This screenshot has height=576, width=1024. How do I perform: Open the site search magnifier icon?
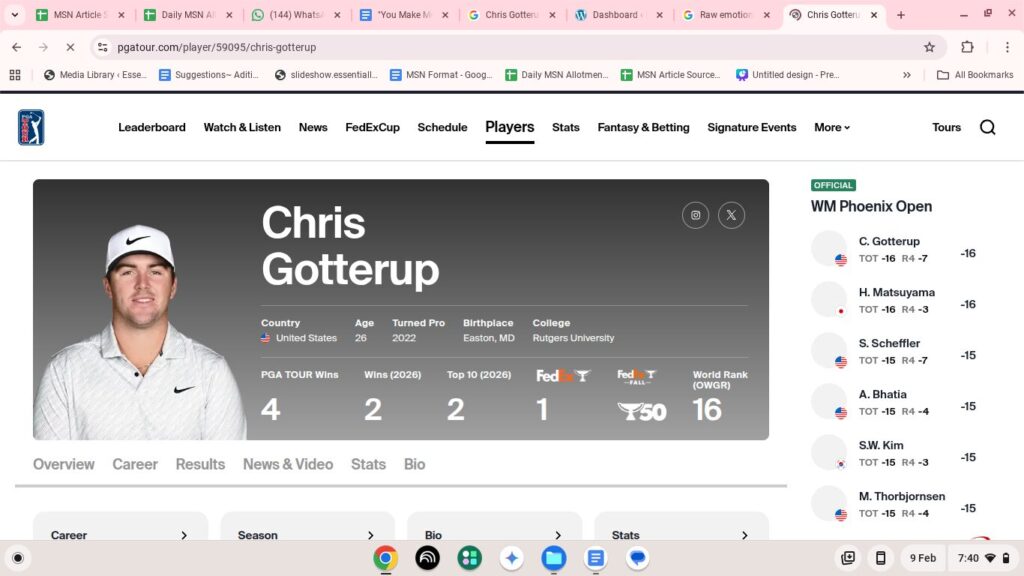[x=987, y=127]
